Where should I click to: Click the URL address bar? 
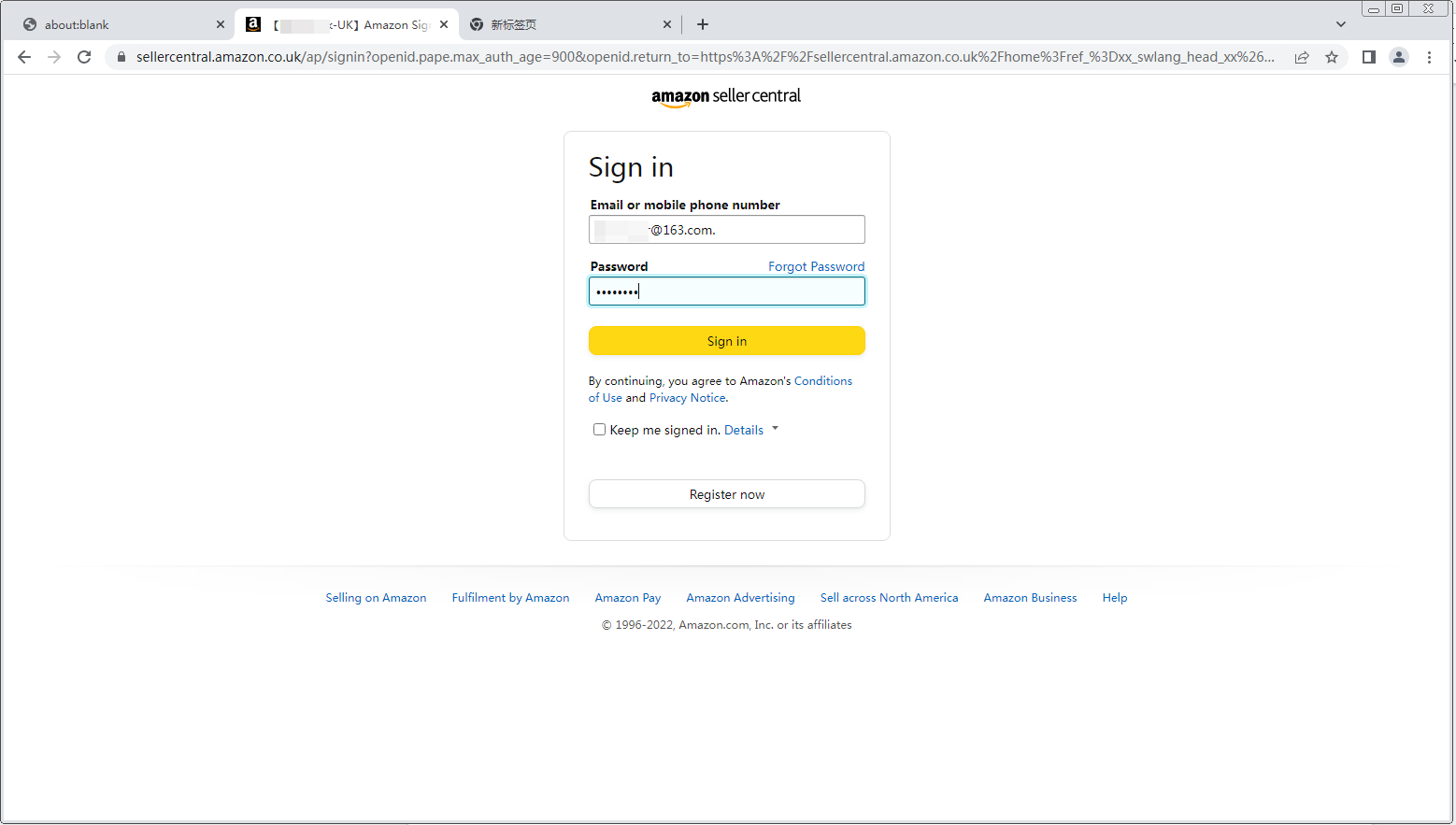click(705, 57)
